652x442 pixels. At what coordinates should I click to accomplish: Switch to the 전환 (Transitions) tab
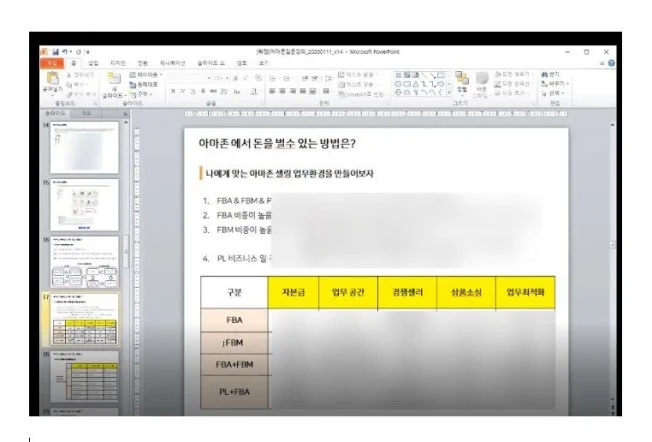(143, 63)
